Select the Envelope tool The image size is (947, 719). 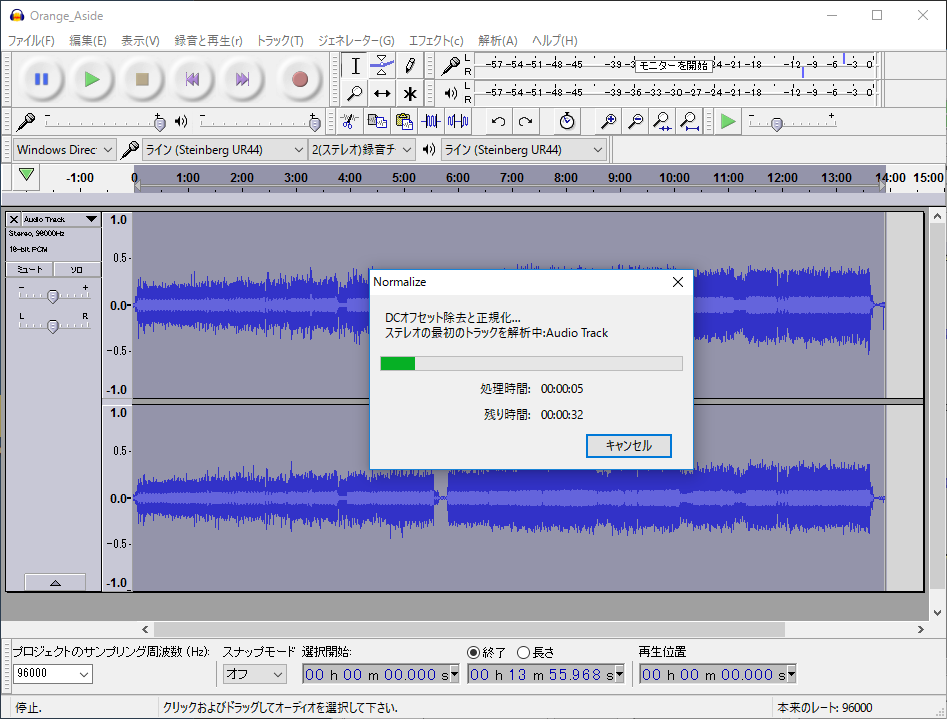pyautogui.click(x=382, y=66)
